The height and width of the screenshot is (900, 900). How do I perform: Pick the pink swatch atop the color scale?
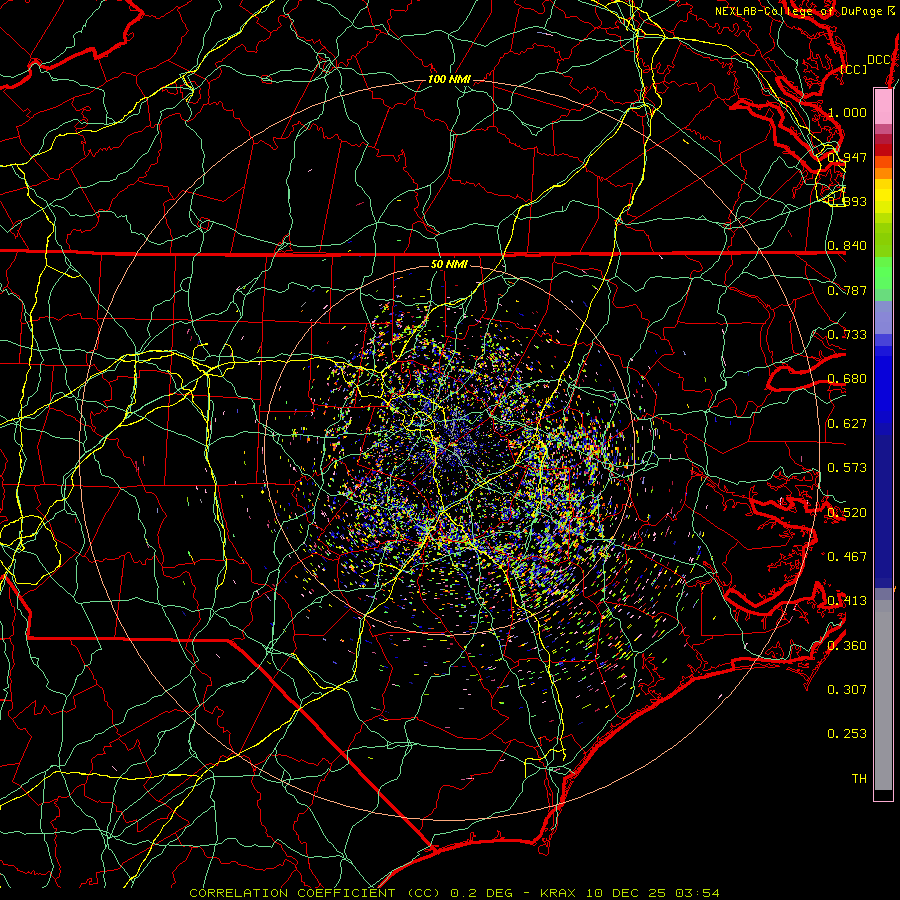coord(883,106)
